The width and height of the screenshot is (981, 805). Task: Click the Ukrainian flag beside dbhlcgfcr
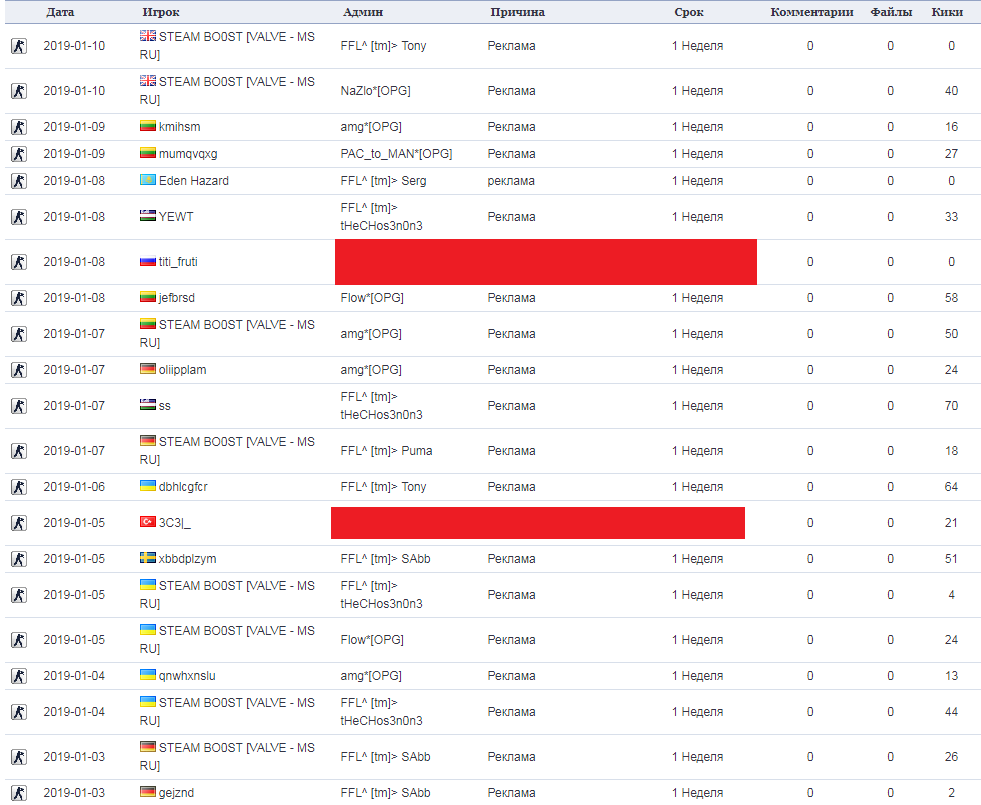148,486
